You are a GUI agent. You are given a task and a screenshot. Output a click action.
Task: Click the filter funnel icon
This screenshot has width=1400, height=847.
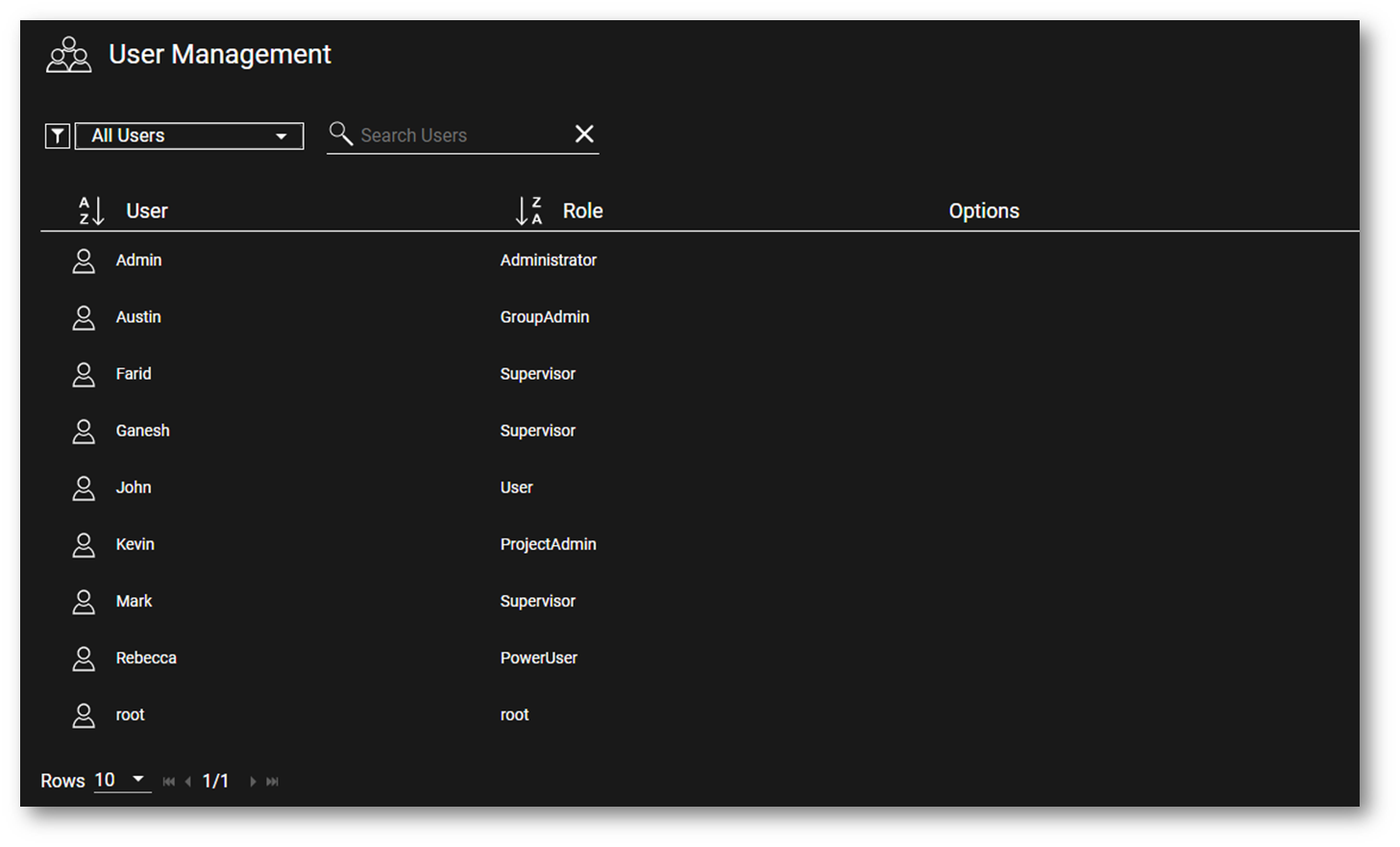point(58,136)
